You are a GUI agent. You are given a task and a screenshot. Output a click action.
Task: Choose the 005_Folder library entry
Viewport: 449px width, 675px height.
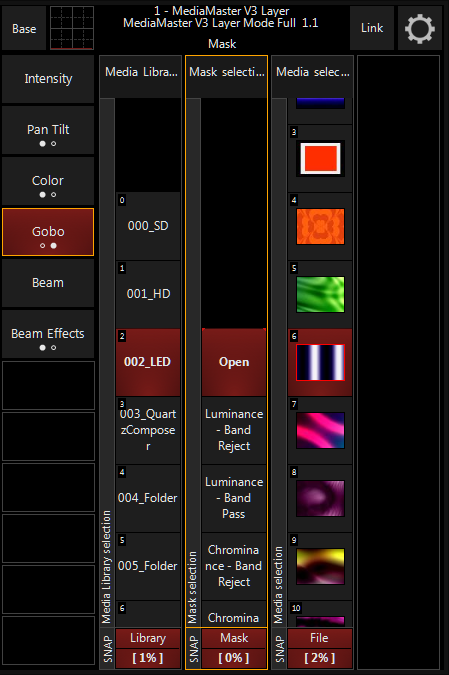pos(148,566)
